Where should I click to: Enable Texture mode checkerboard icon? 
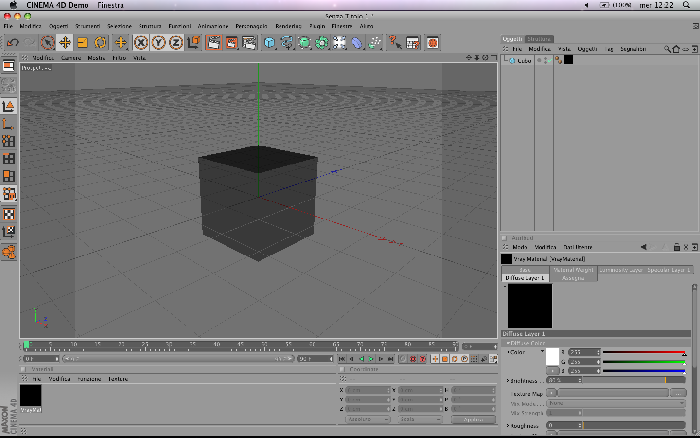pyautogui.click(x=8, y=214)
